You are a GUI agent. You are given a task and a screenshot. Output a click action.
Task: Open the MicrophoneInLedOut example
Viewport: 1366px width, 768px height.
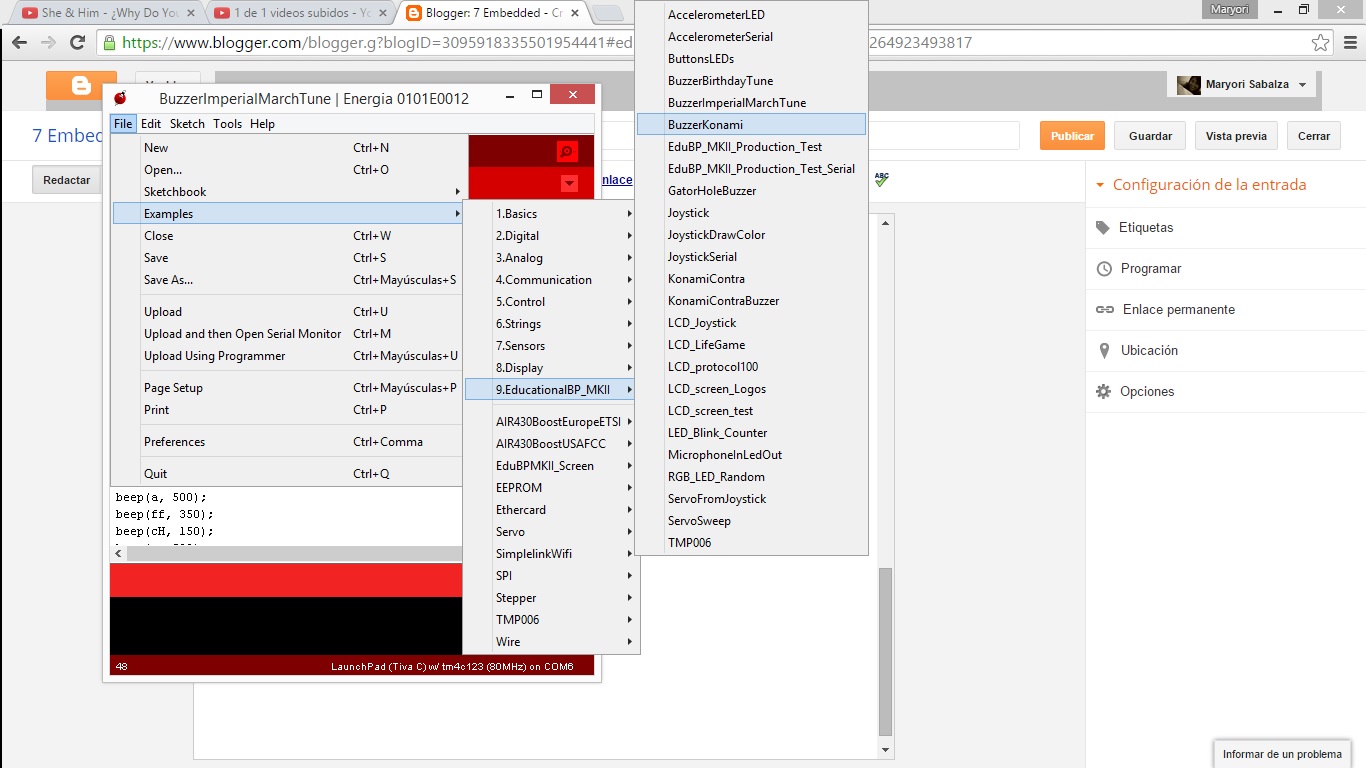(x=751, y=455)
